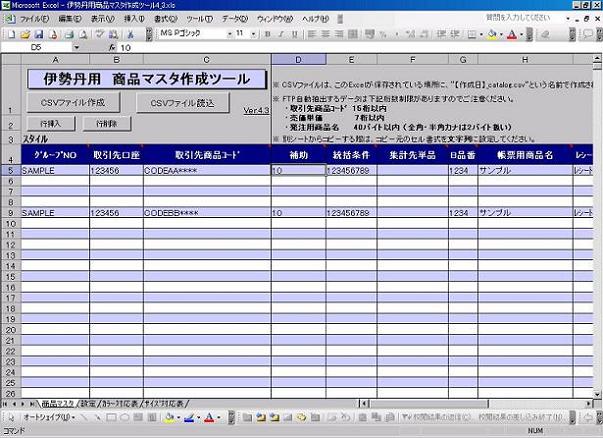
Task: Toggle Italic formatting
Action: point(281,34)
